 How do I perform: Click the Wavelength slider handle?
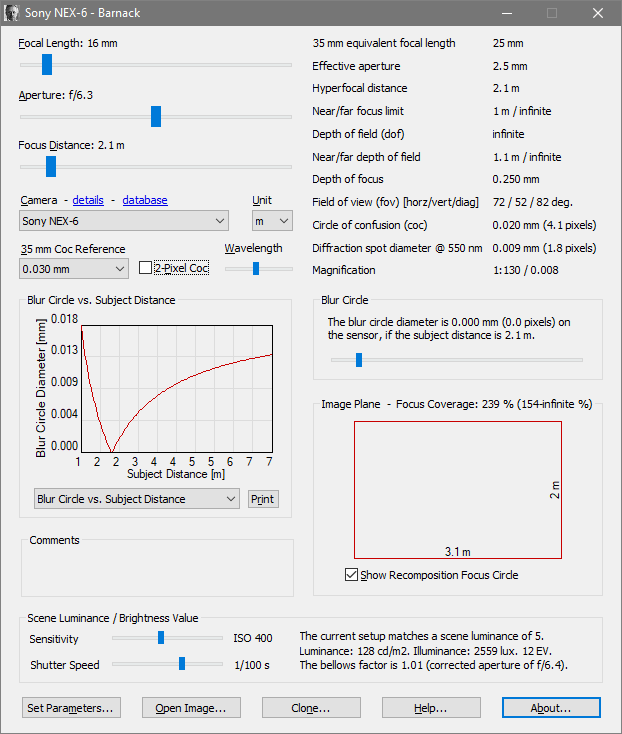point(256,268)
